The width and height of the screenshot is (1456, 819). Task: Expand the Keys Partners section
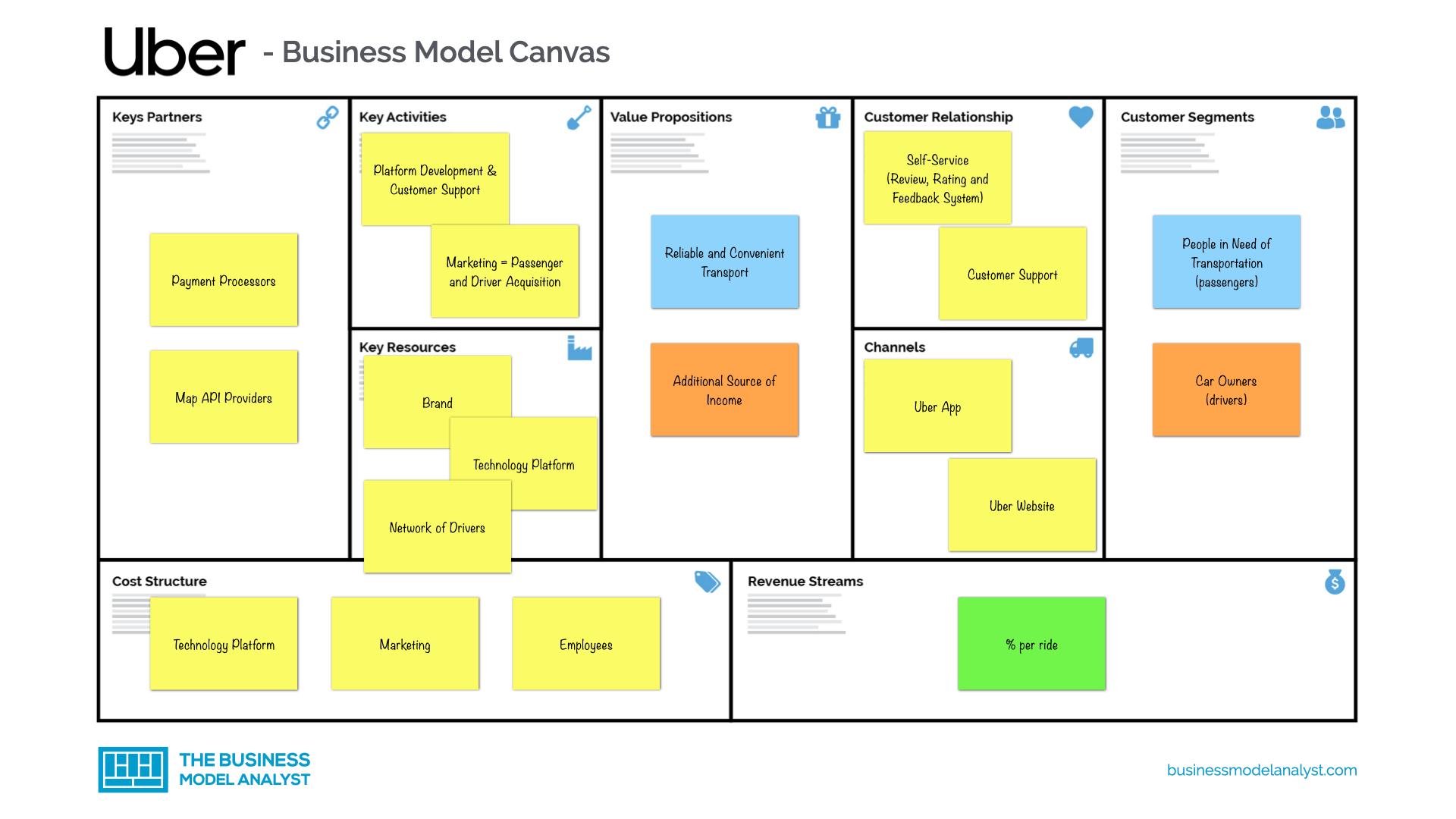[161, 118]
